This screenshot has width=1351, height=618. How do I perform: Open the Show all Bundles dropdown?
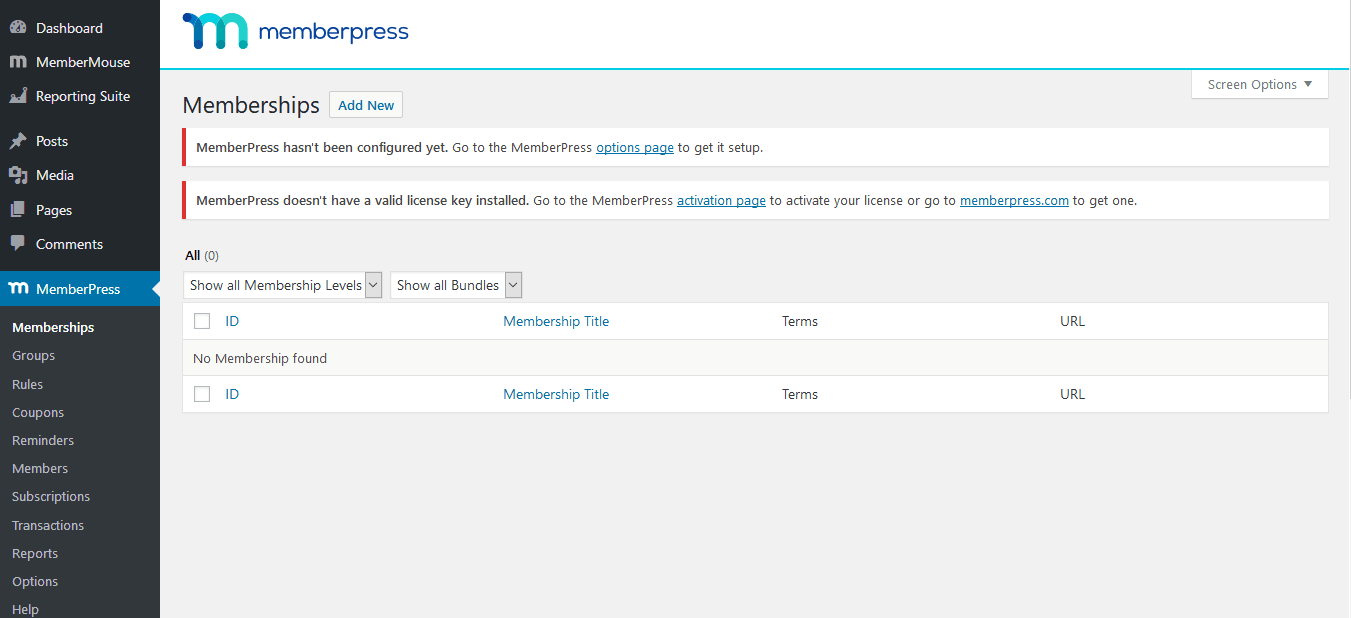[x=456, y=285]
